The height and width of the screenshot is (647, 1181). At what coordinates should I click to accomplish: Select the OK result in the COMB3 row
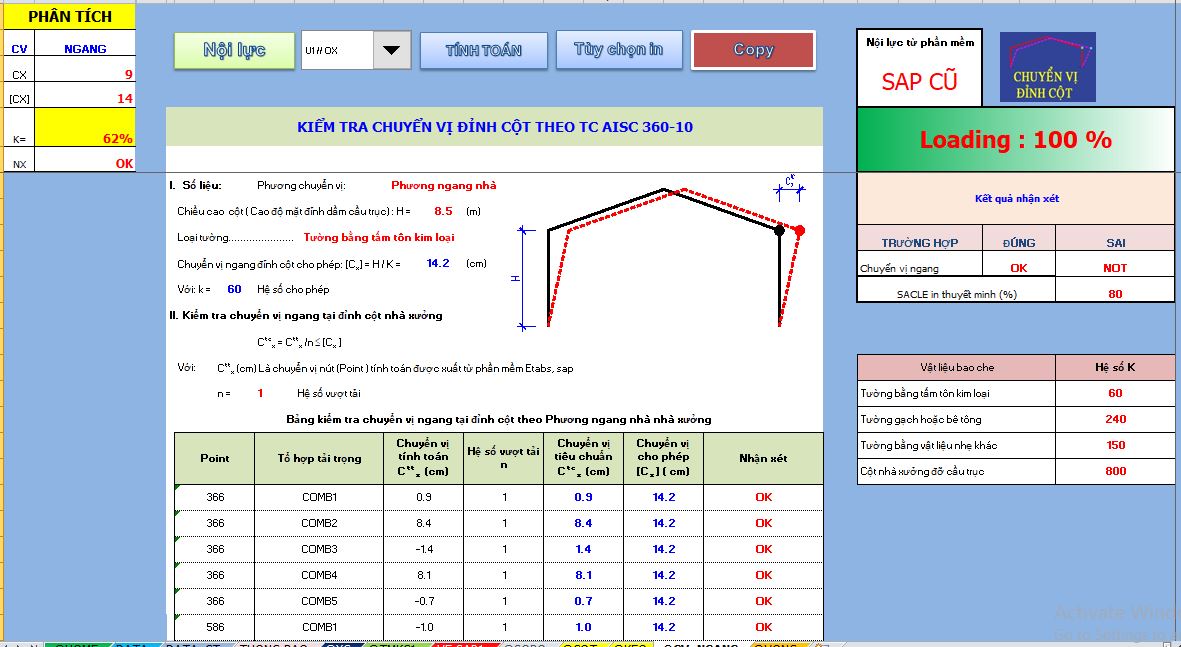763,549
